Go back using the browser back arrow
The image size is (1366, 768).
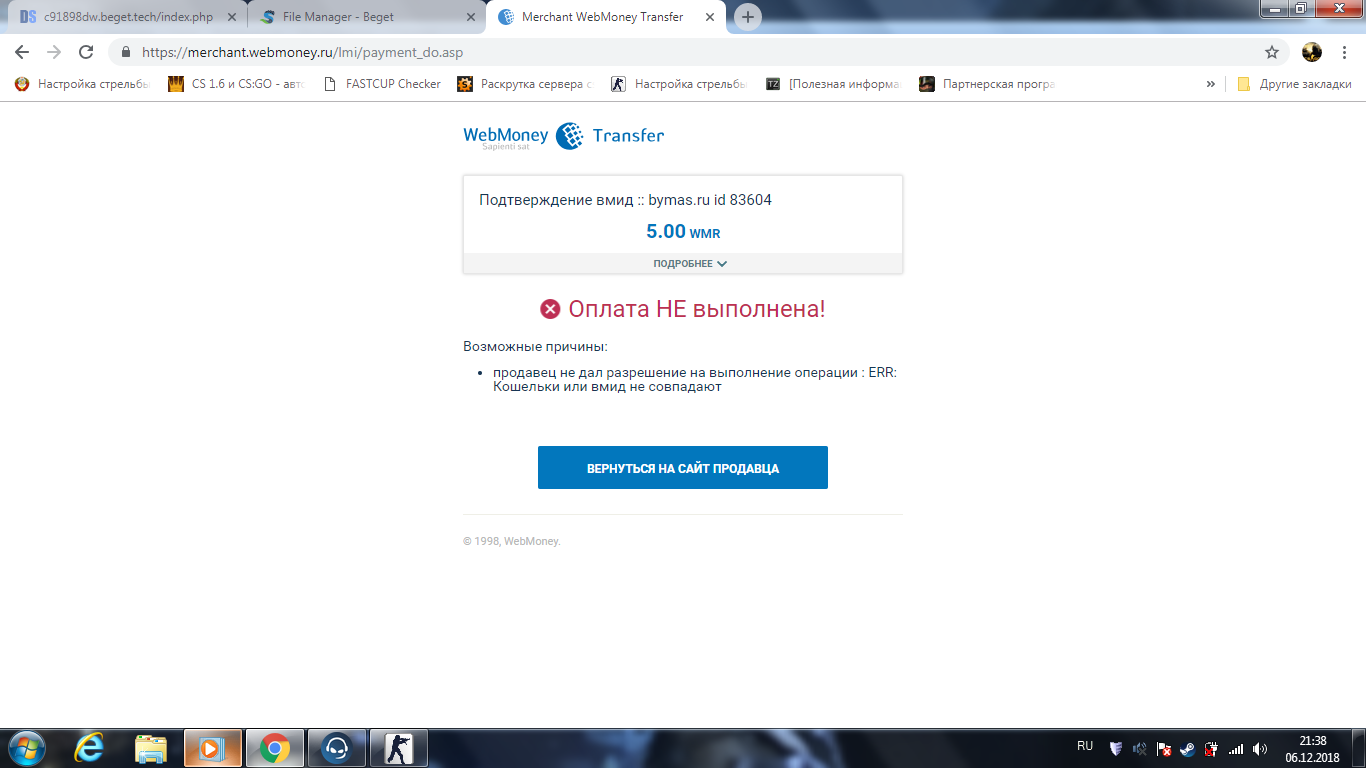point(22,52)
